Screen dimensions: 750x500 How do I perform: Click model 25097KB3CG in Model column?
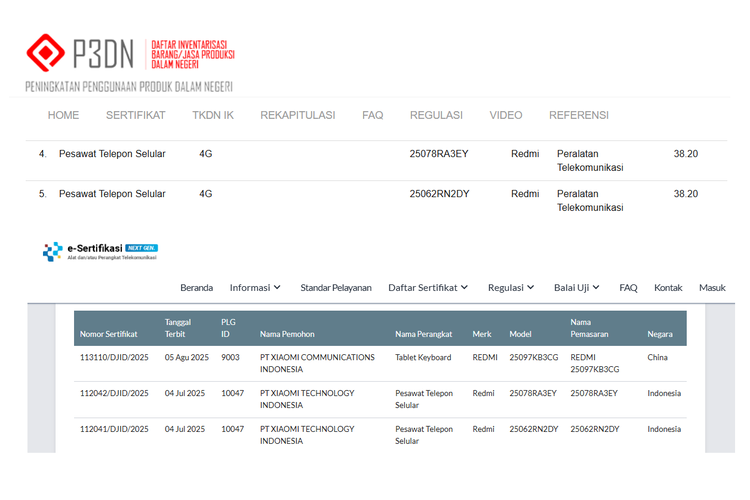533,357
